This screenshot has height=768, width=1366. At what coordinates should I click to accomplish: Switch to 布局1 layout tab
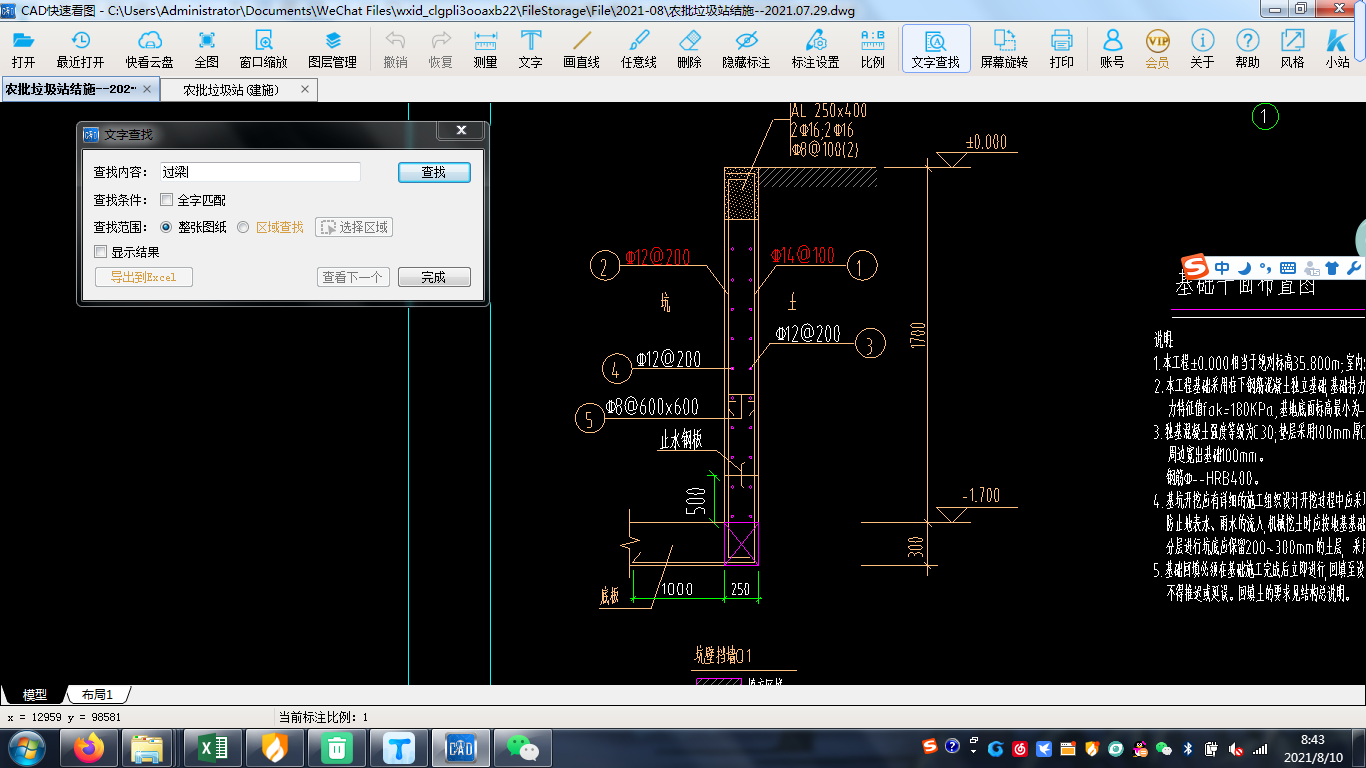(x=97, y=694)
